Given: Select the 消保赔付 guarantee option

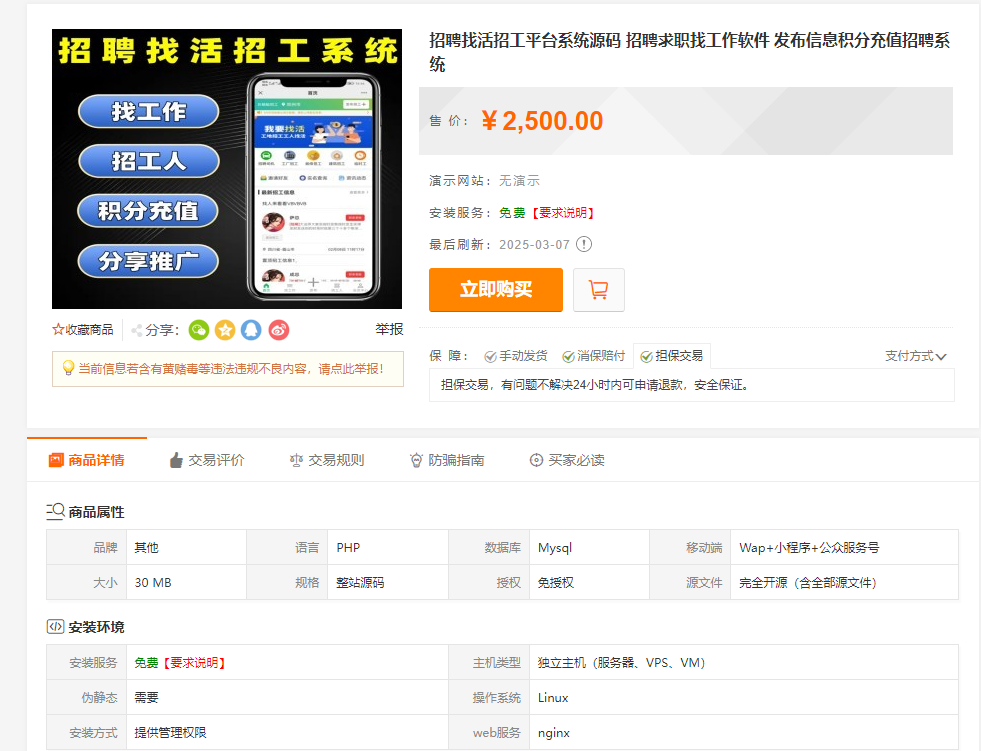Looking at the screenshot, I should click(x=596, y=356).
